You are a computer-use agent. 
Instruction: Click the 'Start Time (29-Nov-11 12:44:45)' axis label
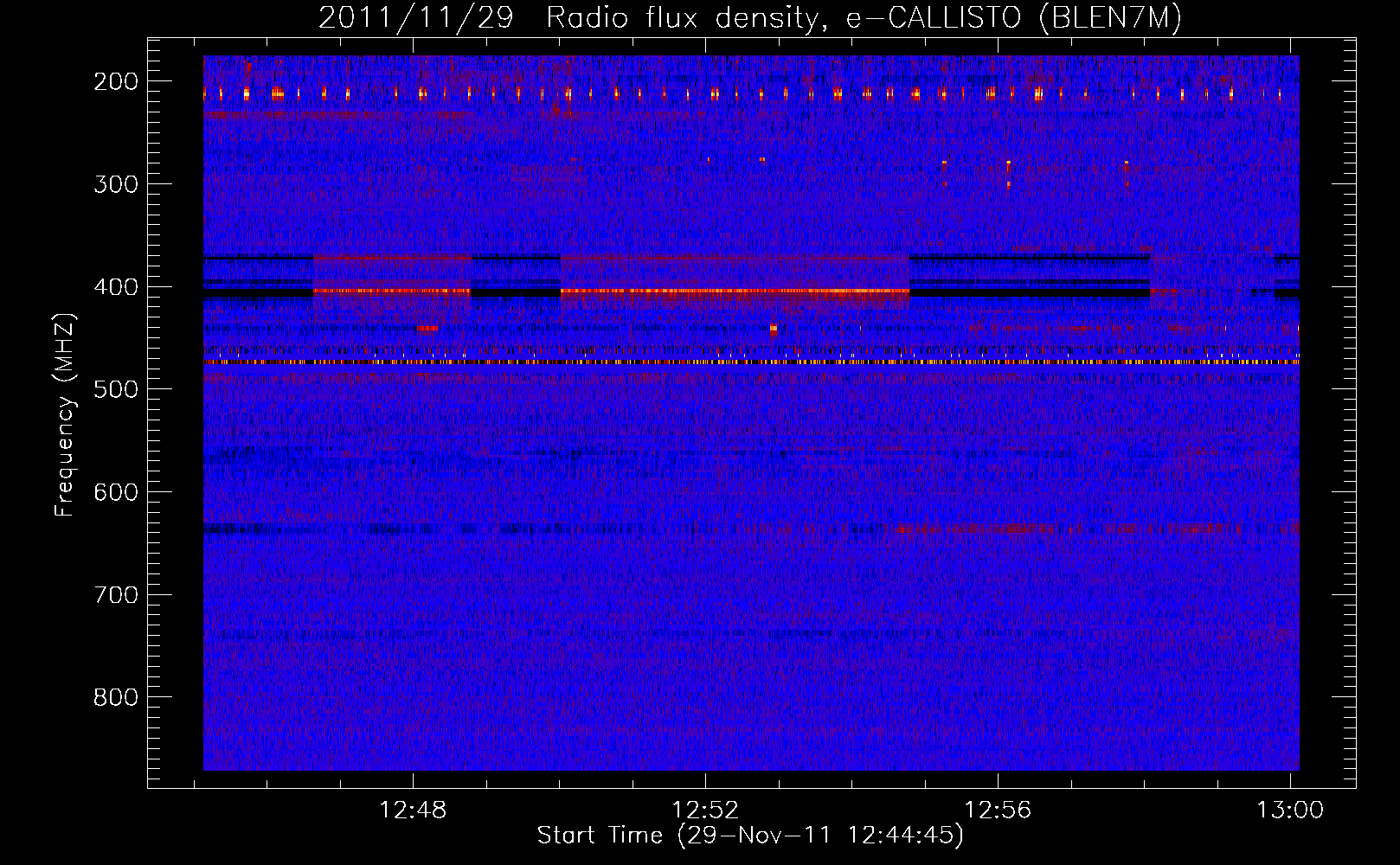click(750, 836)
